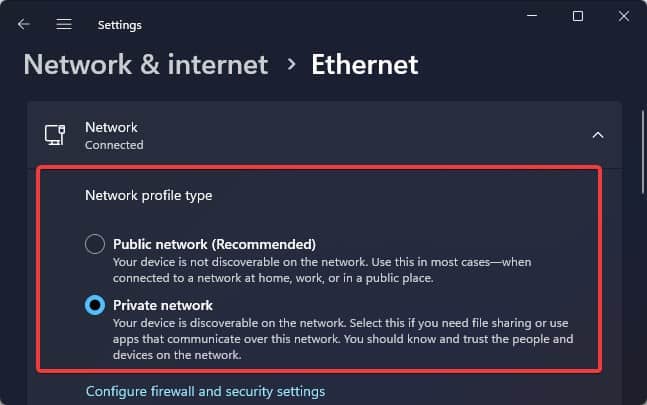This screenshot has width=647, height=405.
Task: Click the Network profile type heading
Action: [149, 195]
